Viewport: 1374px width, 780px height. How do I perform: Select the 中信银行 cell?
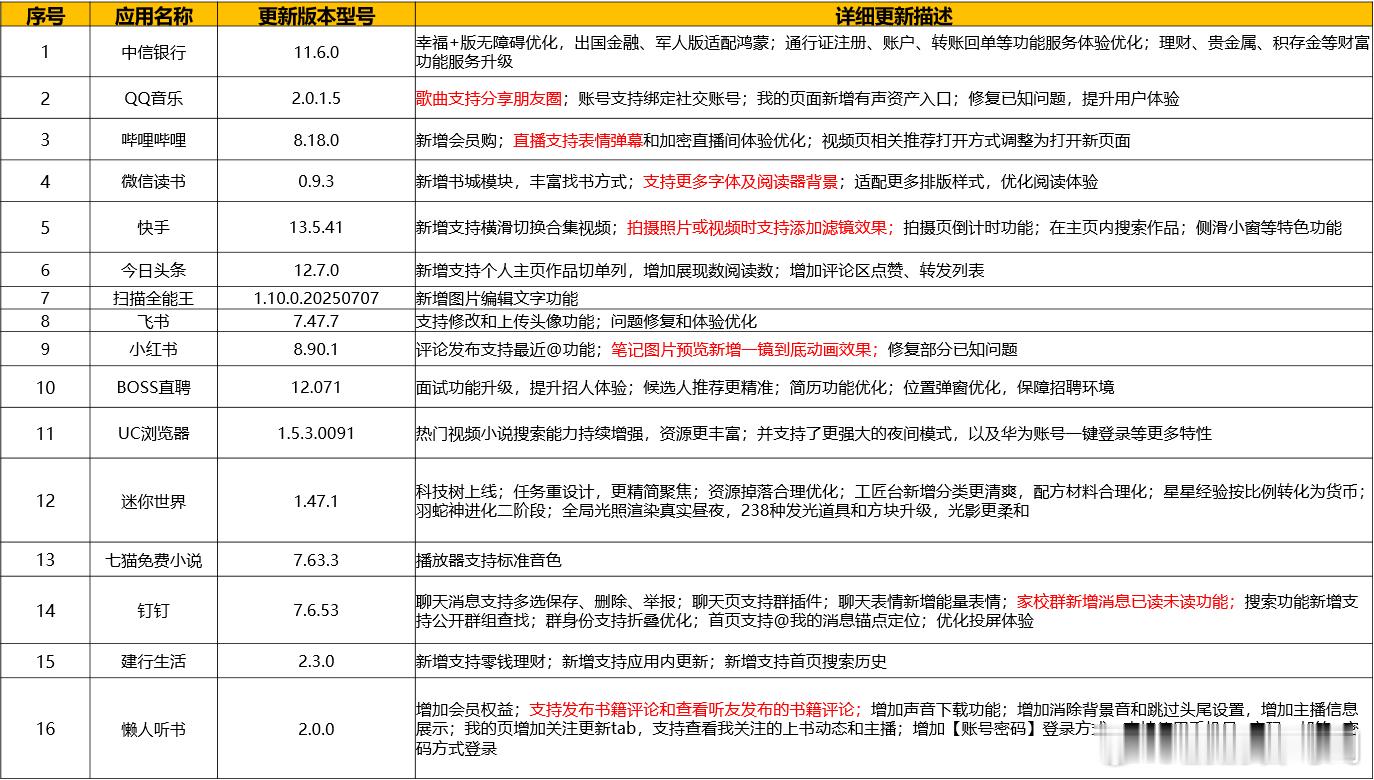153,52
